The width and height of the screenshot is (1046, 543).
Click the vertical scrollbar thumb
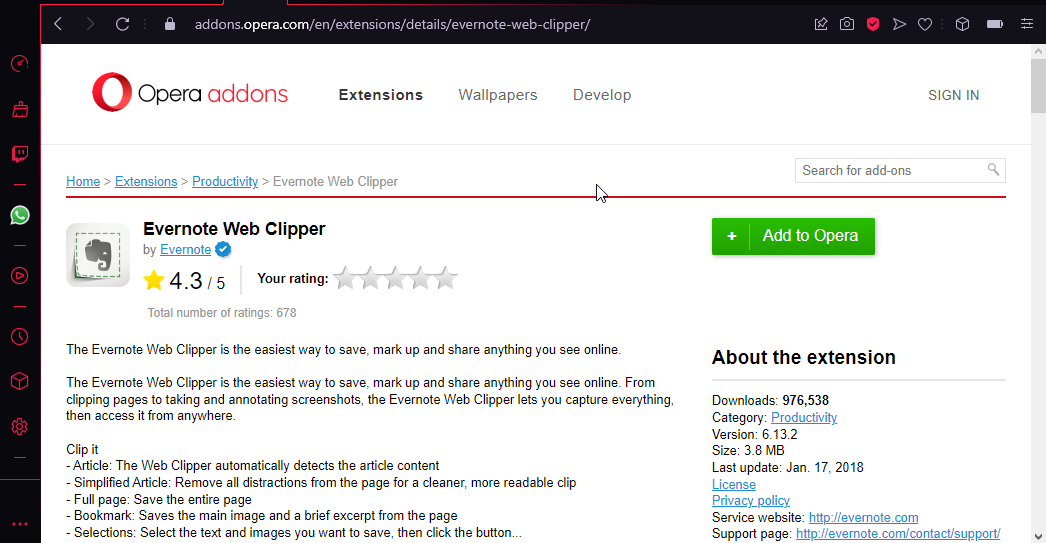pos(1038,86)
